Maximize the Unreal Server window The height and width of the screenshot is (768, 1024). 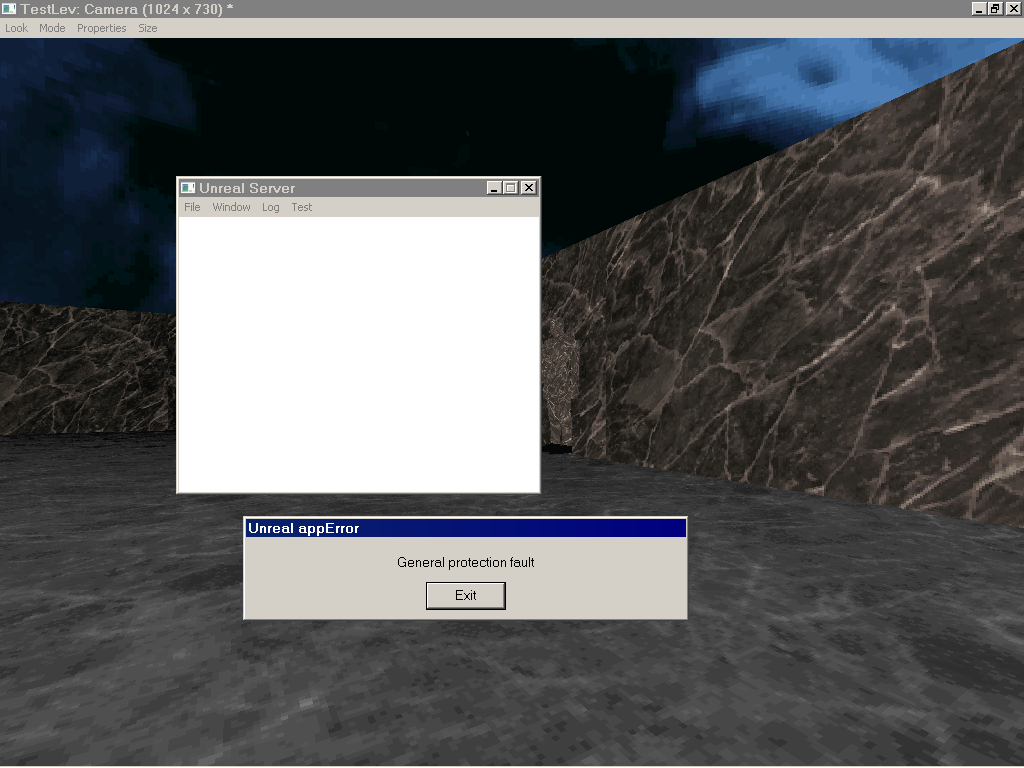511,188
